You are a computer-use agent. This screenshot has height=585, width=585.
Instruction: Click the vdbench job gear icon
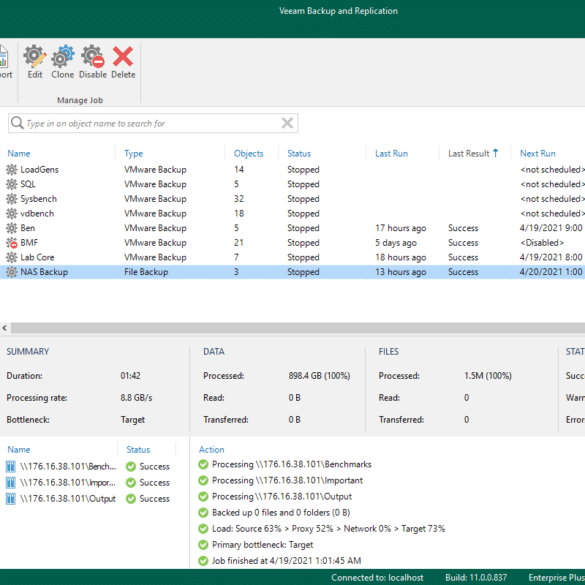[x=12, y=213]
